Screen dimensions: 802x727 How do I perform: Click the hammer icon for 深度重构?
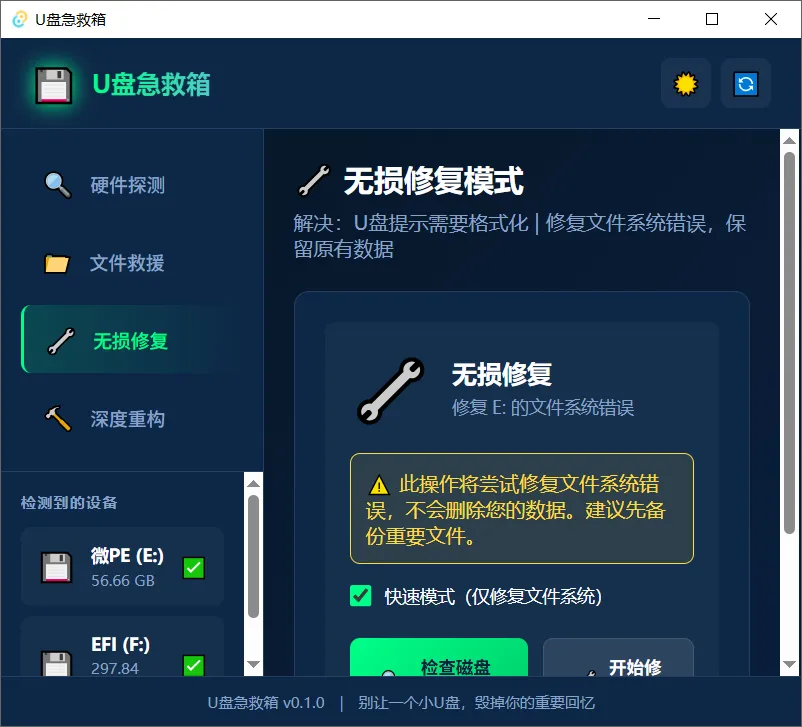58,419
